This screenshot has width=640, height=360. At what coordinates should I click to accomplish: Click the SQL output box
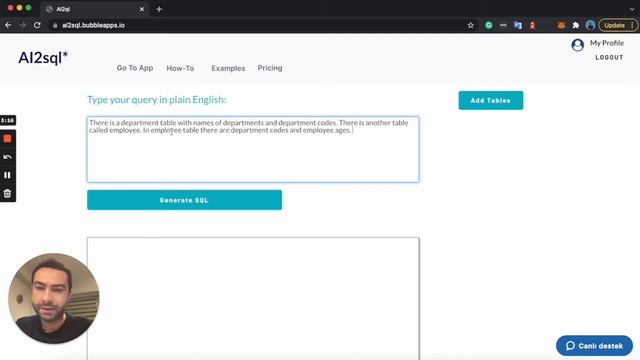point(253,298)
